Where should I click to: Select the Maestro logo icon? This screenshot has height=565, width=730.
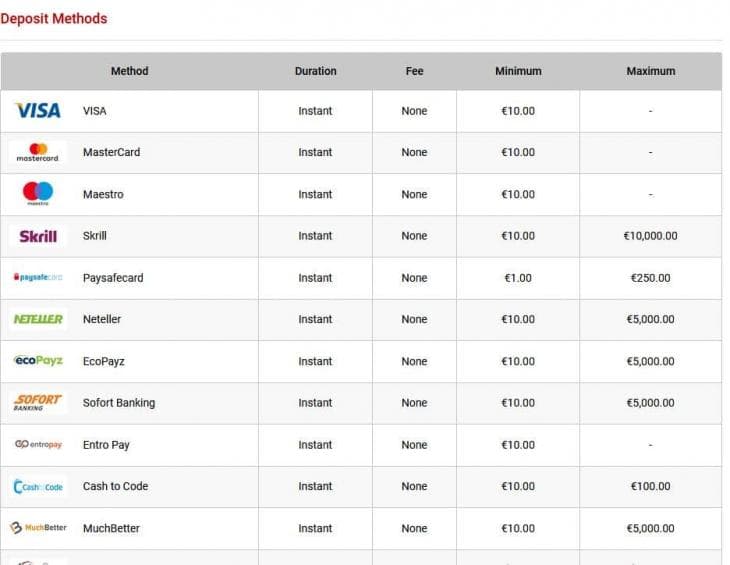tap(38, 194)
